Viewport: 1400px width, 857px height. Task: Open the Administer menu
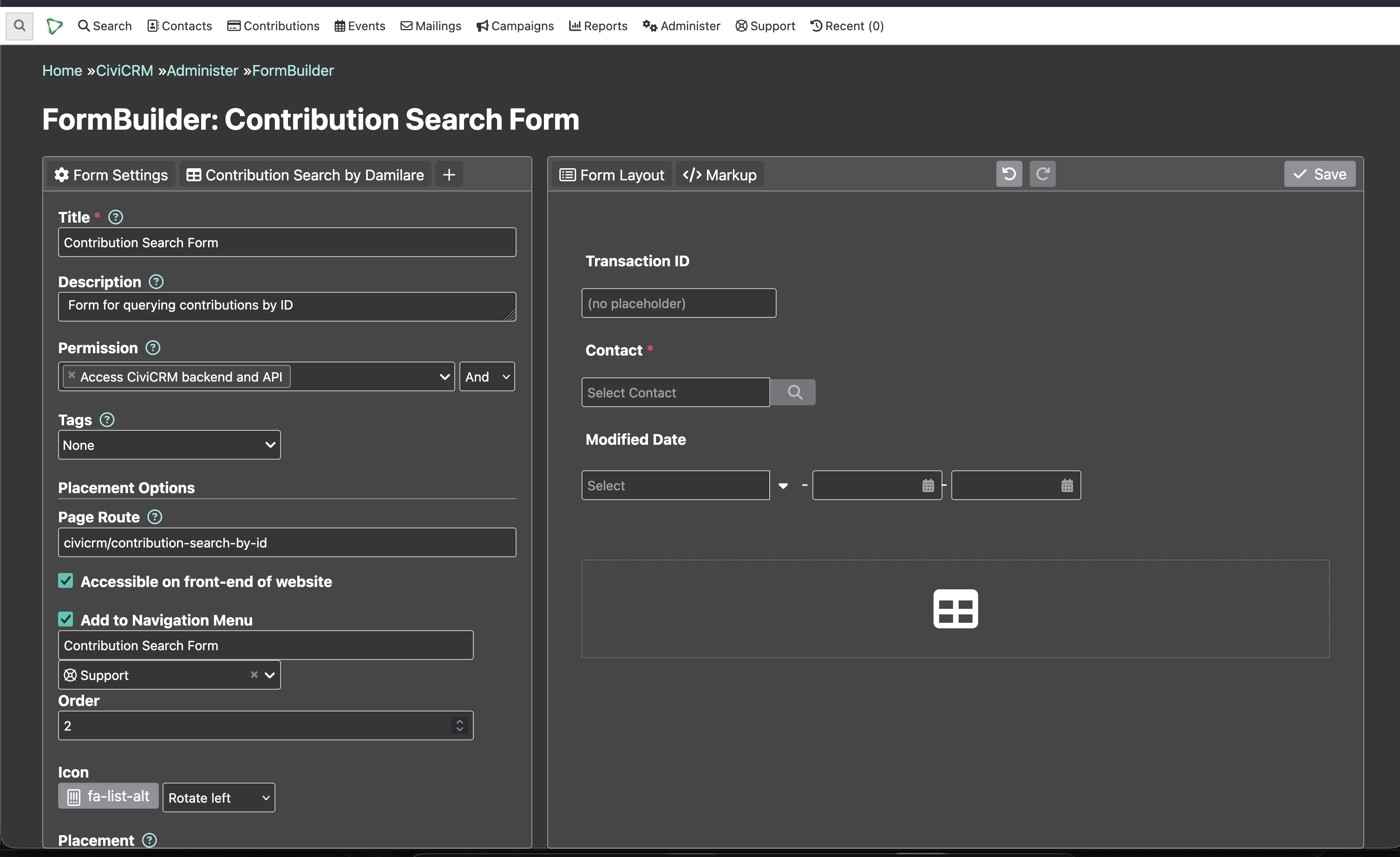[681, 26]
